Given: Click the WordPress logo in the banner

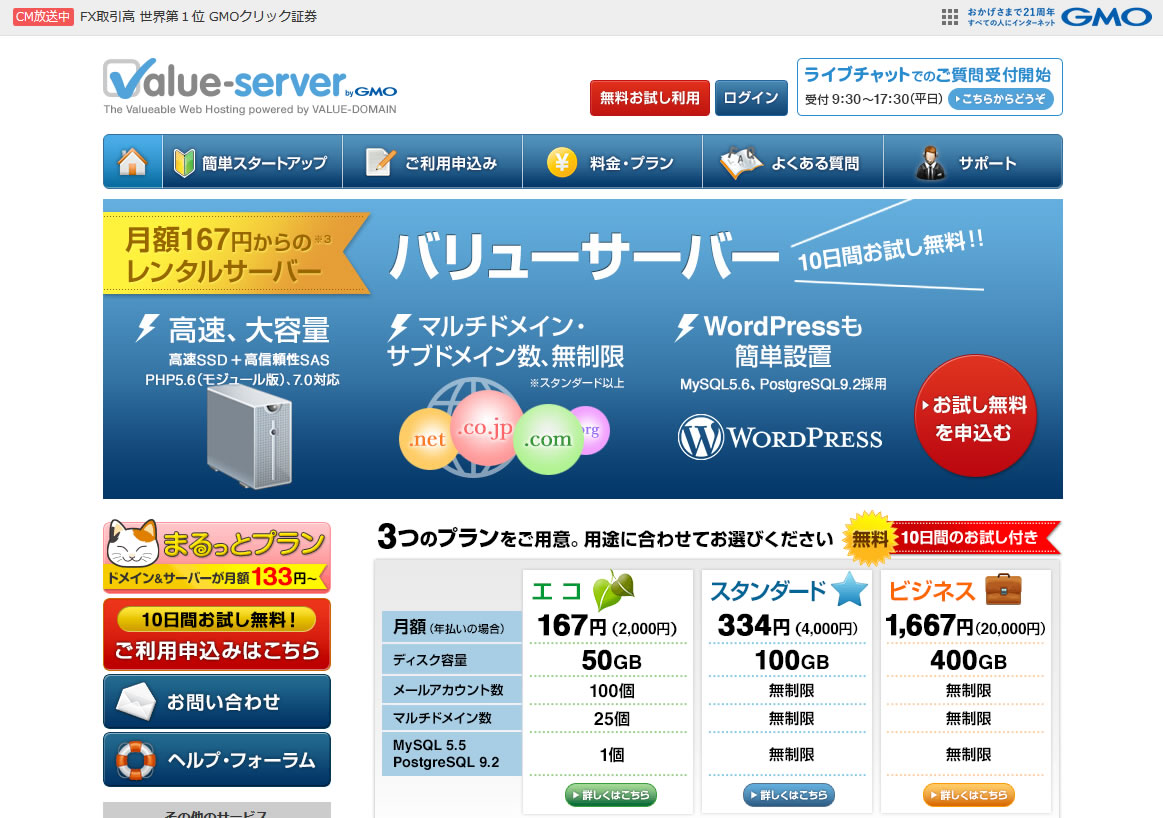Looking at the screenshot, I should 780,438.
